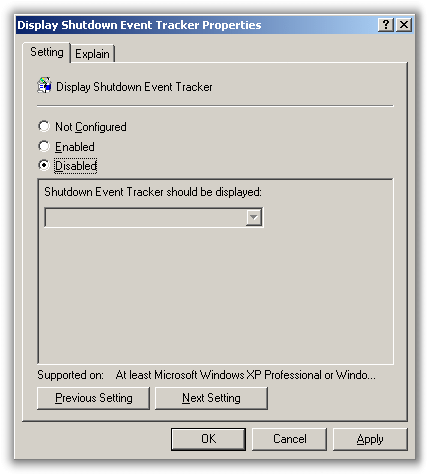
Task: Apply the current policy setting
Action: coord(370,439)
